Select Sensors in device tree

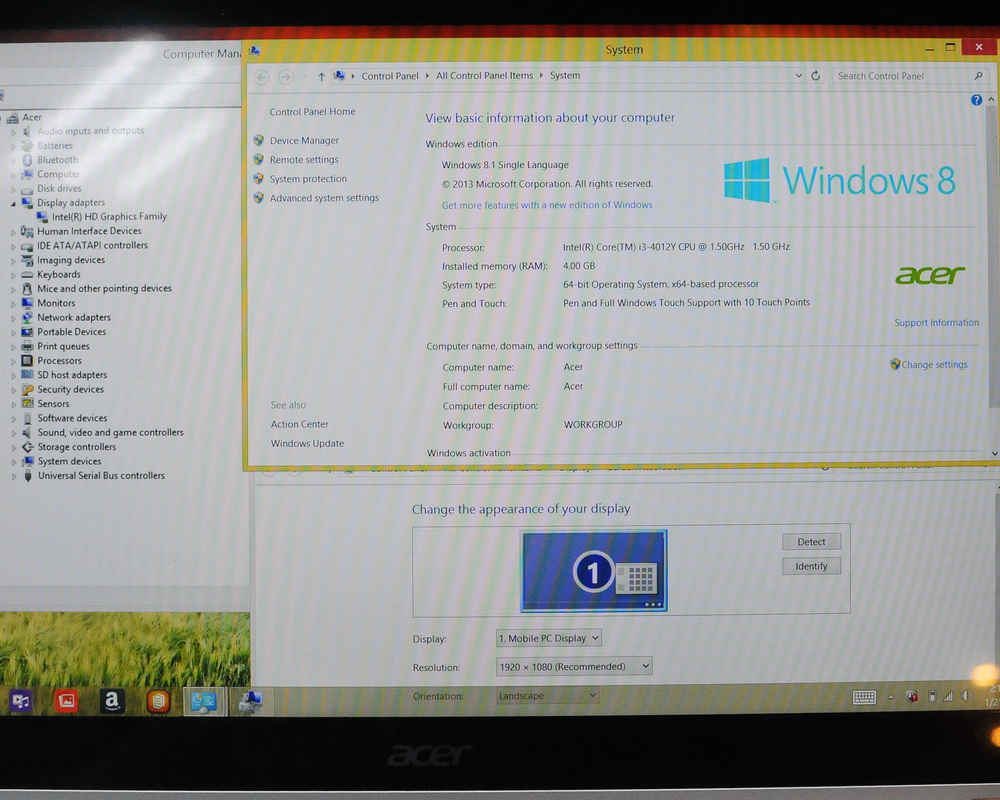point(53,404)
